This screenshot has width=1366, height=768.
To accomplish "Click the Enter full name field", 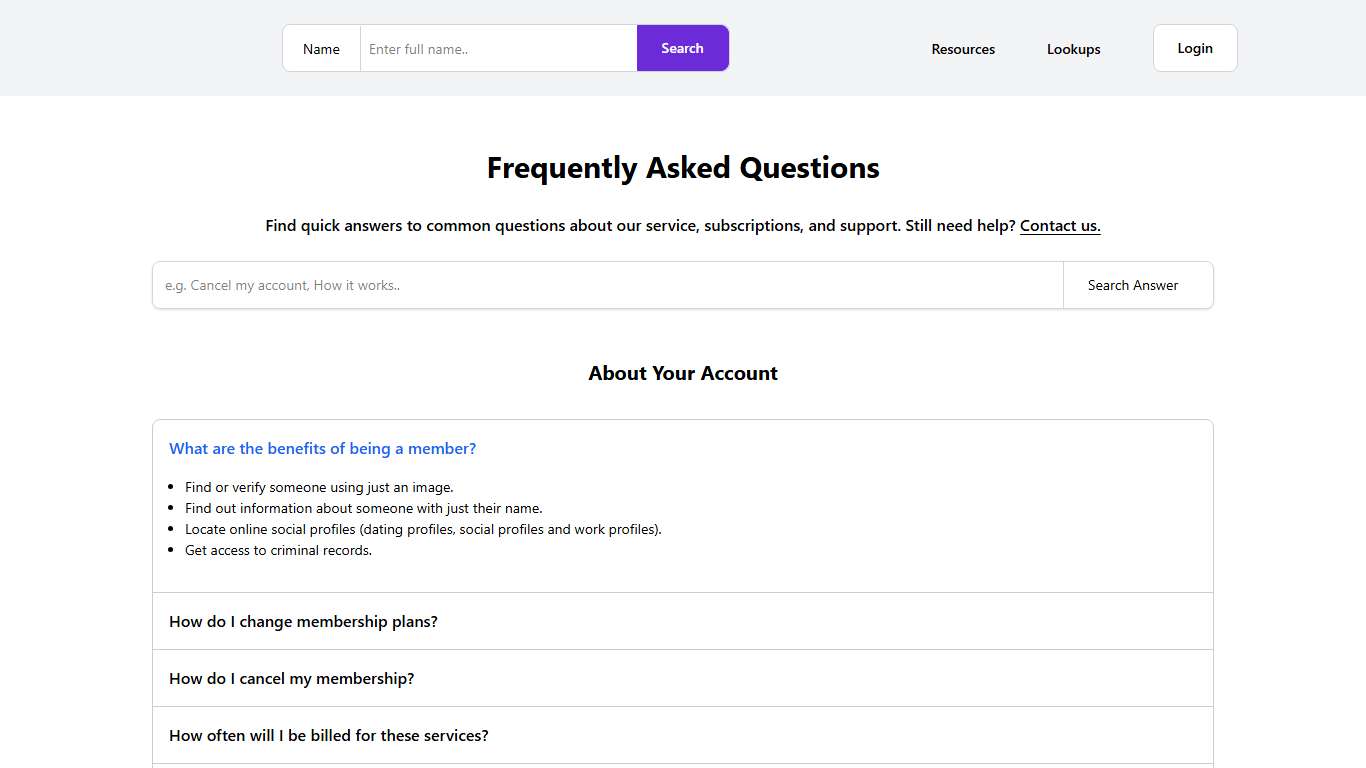I will click(497, 47).
